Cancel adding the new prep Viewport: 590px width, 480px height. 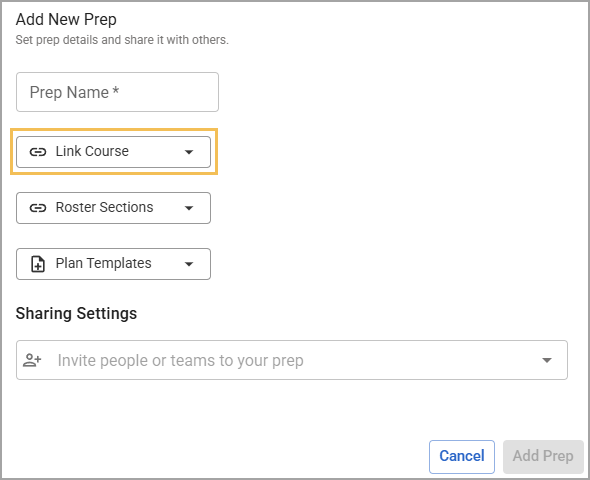(462, 457)
